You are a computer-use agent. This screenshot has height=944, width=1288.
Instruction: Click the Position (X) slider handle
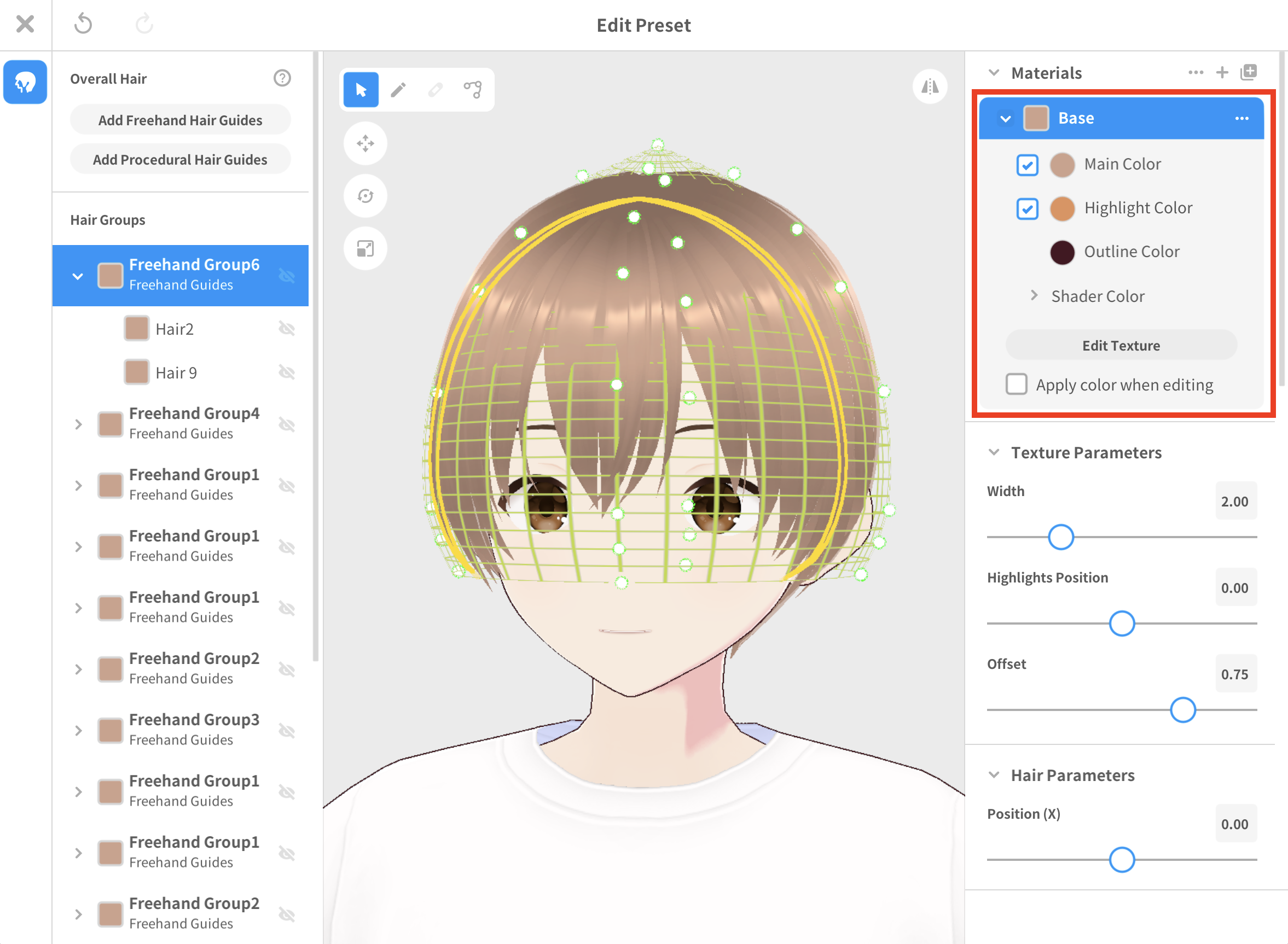[x=1122, y=859]
